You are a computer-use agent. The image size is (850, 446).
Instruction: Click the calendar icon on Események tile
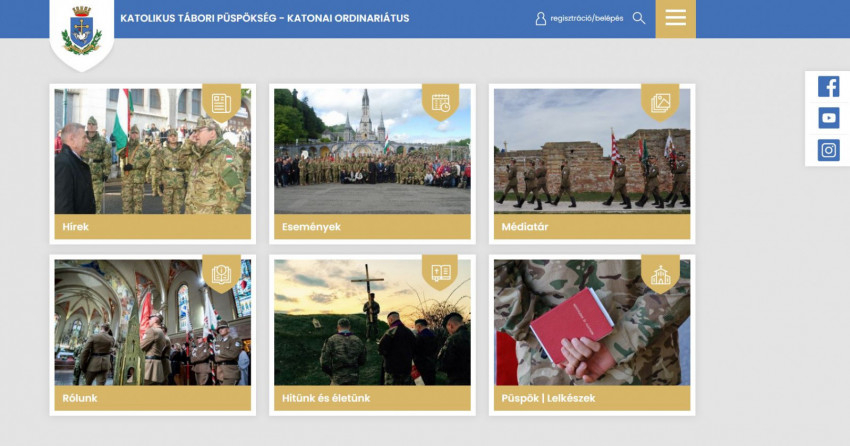440,102
